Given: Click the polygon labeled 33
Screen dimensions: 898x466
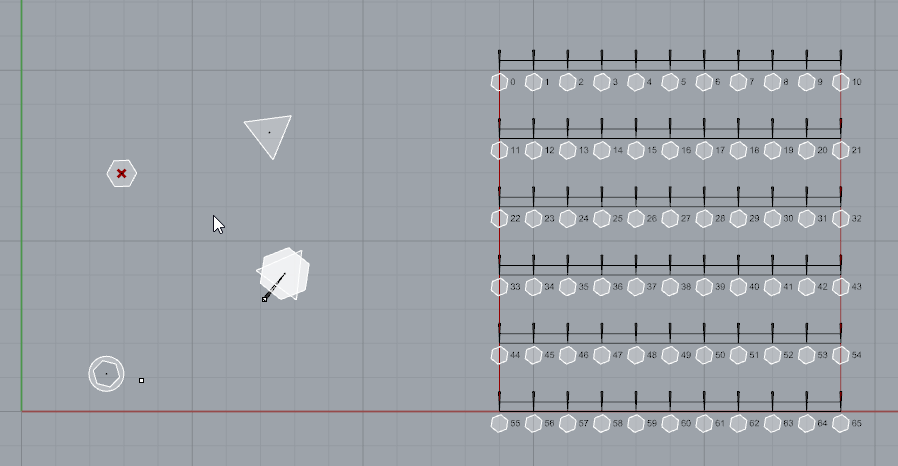Looking at the screenshot, I should 499,286.
